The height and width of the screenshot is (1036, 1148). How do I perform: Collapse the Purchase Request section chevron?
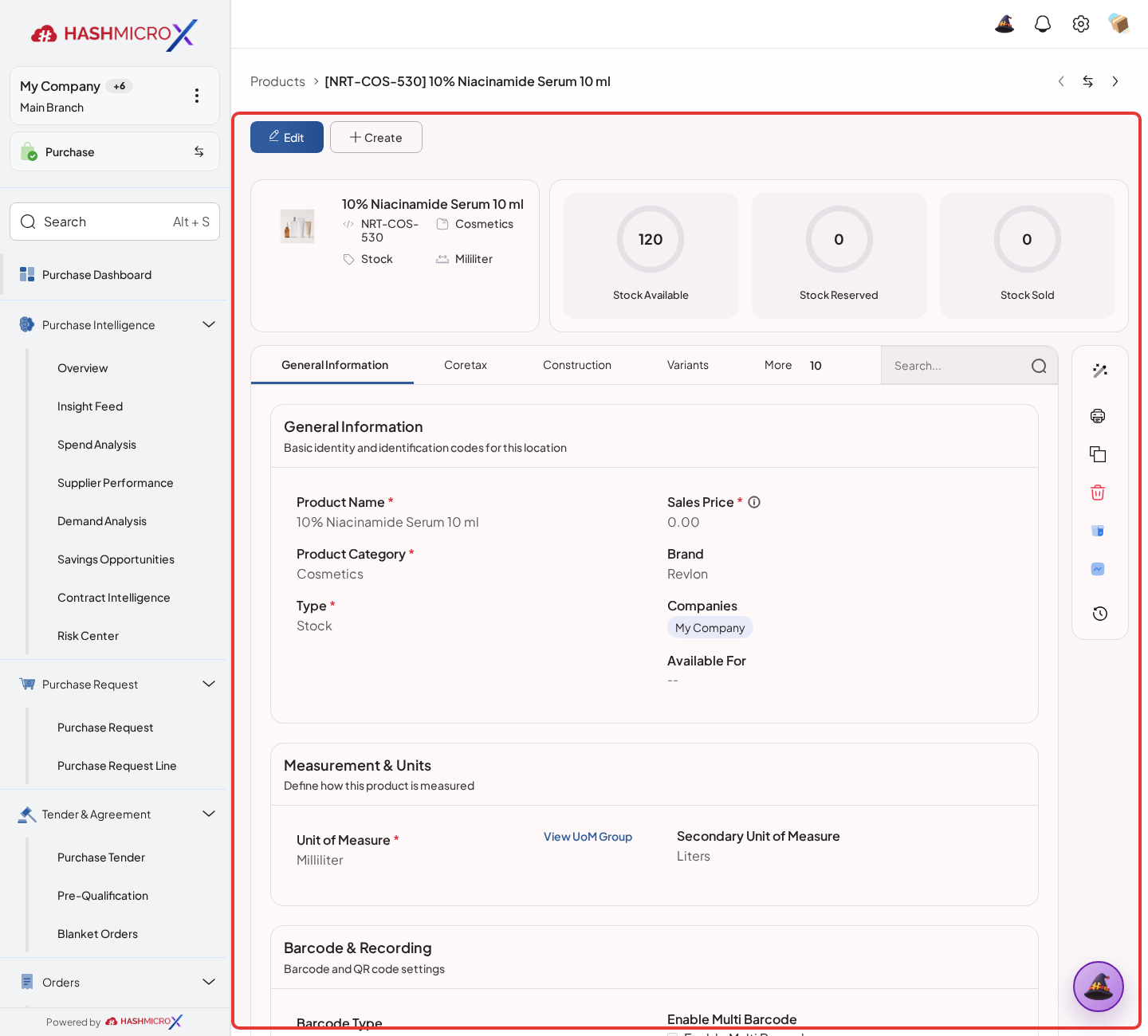point(209,684)
